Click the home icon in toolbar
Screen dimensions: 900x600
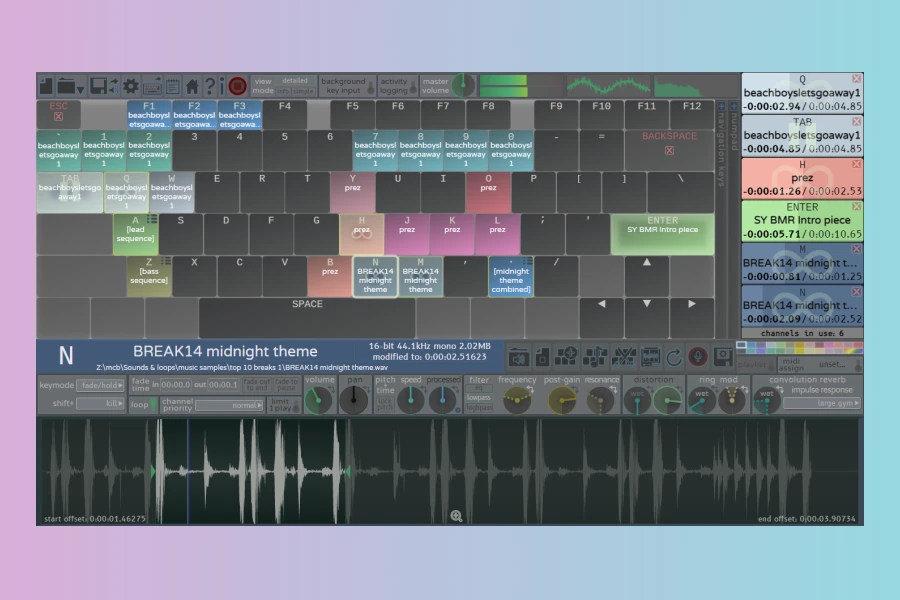click(192, 86)
